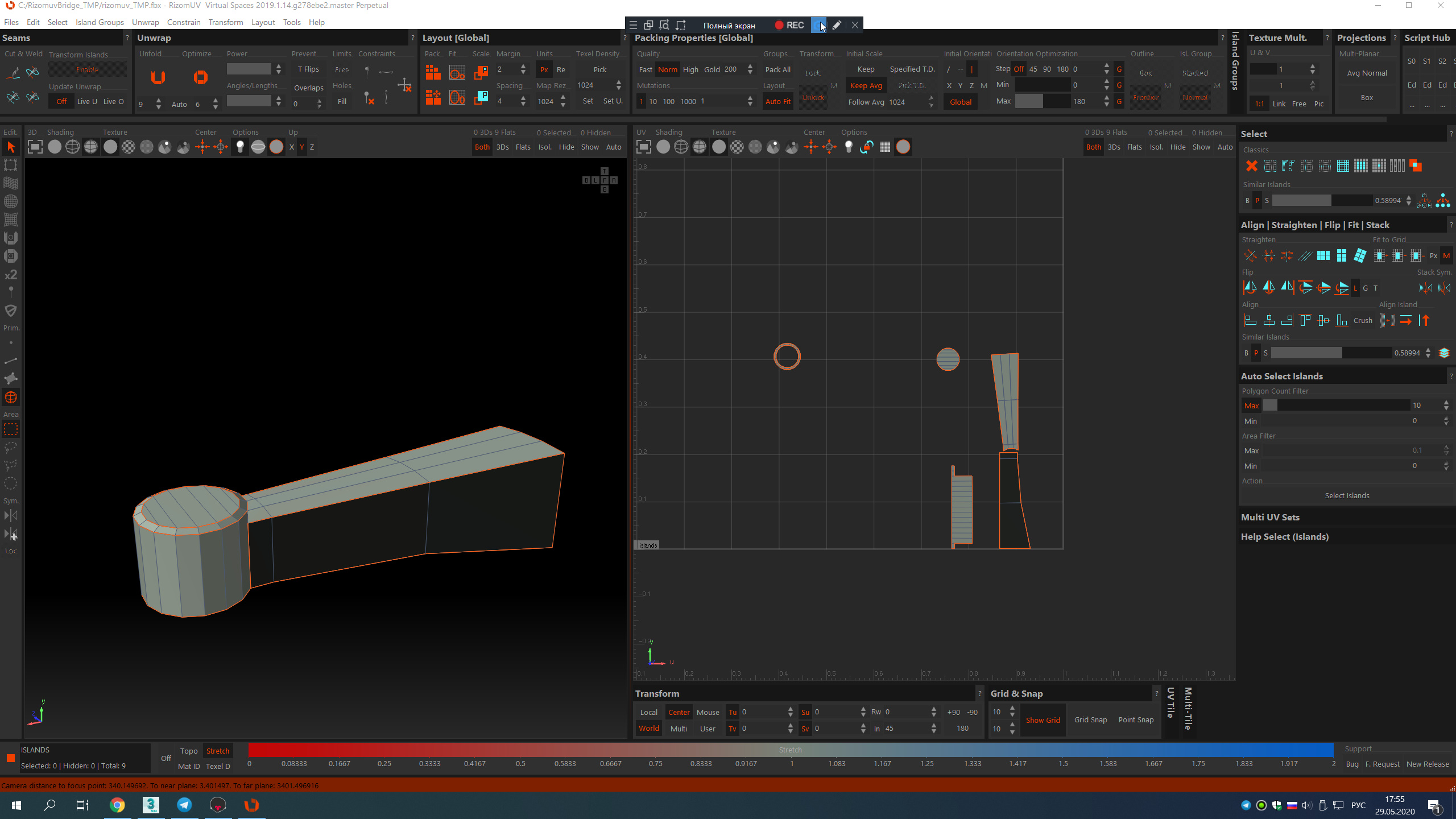Click the Stretch color gradient bar
Screen dimensions: 1456x819
[x=791, y=750]
